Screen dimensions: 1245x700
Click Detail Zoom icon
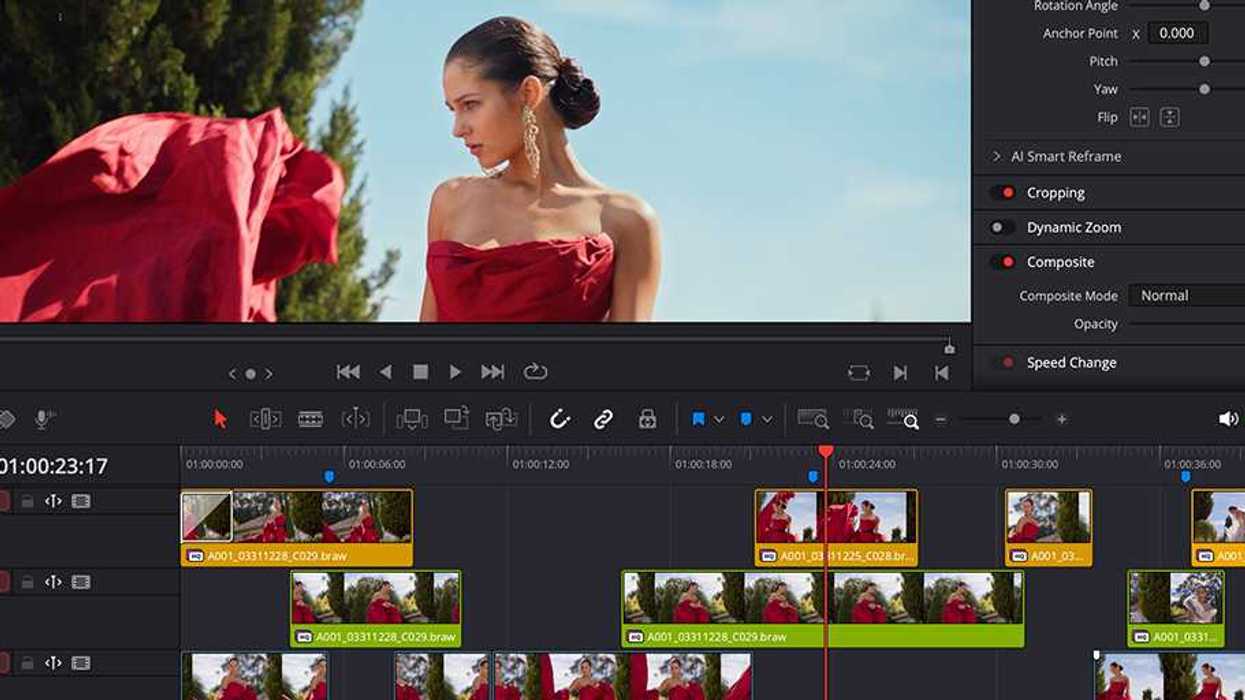coord(858,419)
